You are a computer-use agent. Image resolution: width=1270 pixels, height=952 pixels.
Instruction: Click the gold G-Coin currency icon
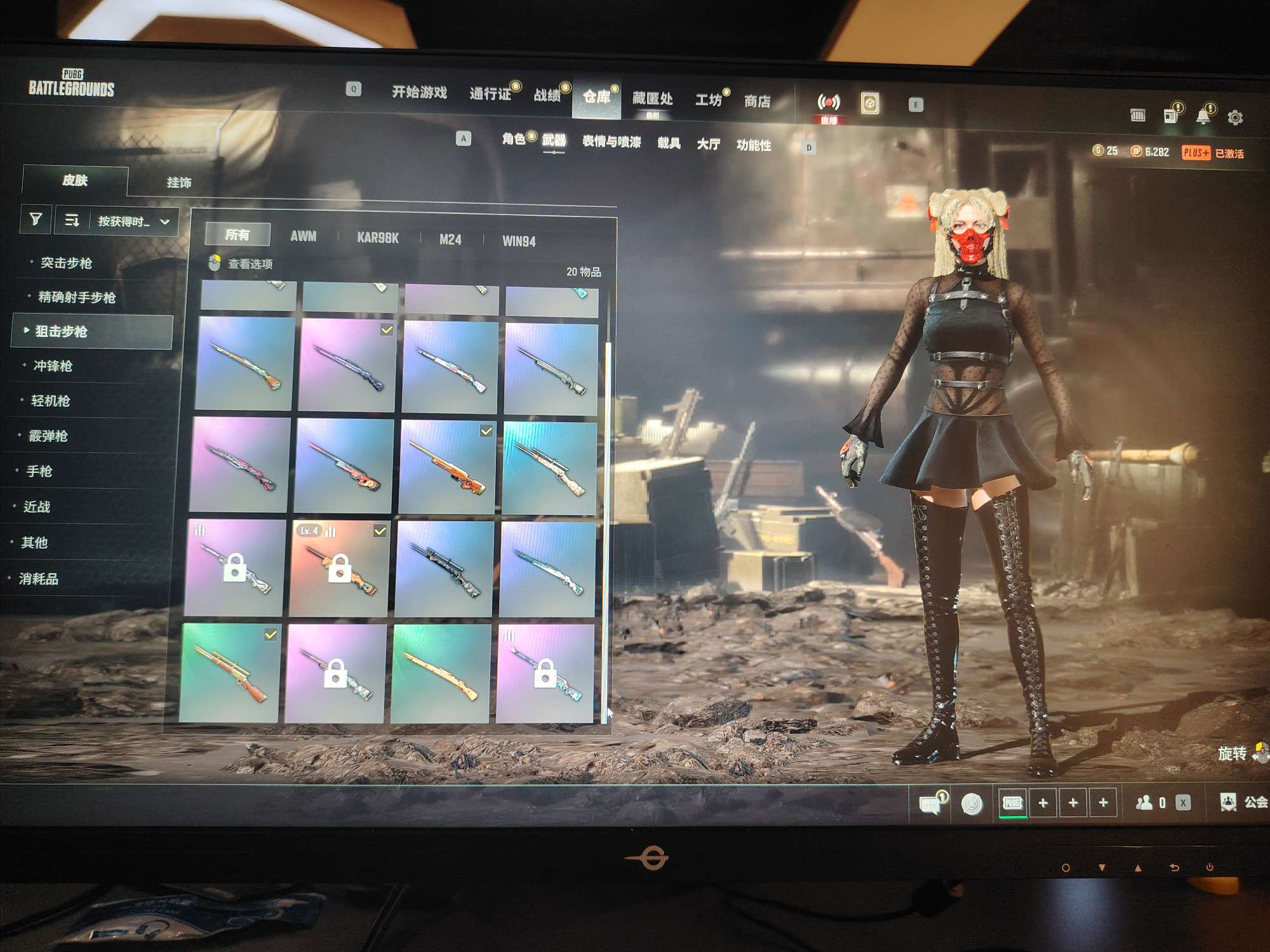pyautogui.click(x=1098, y=150)
